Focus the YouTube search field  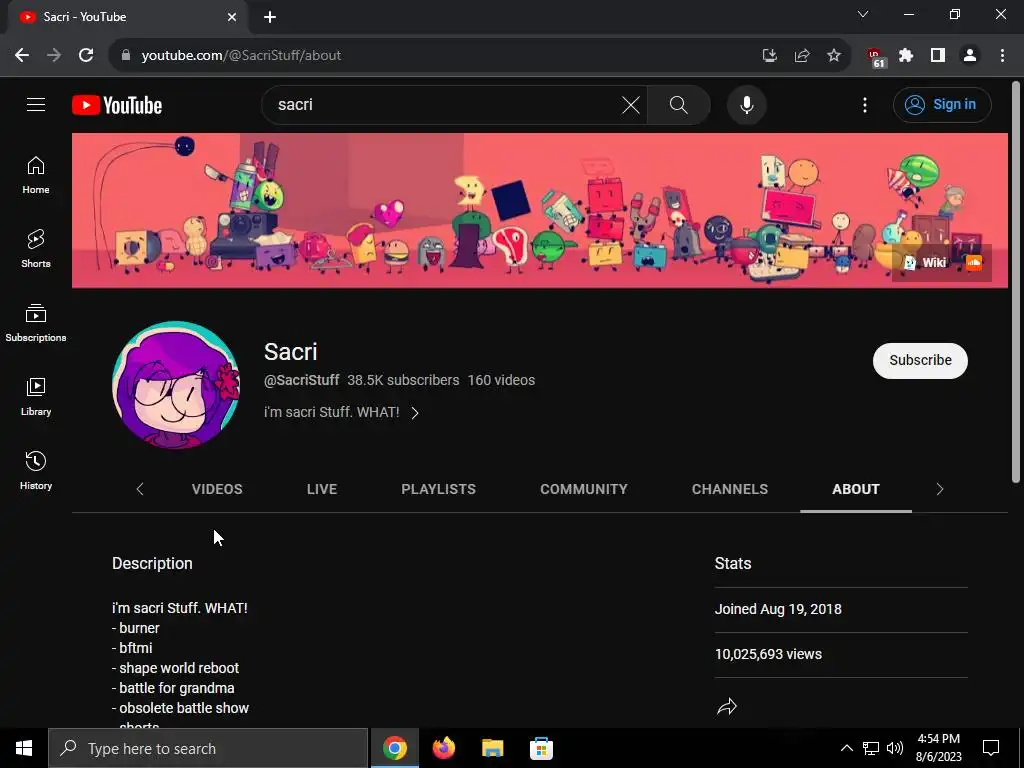pos(445,104)
